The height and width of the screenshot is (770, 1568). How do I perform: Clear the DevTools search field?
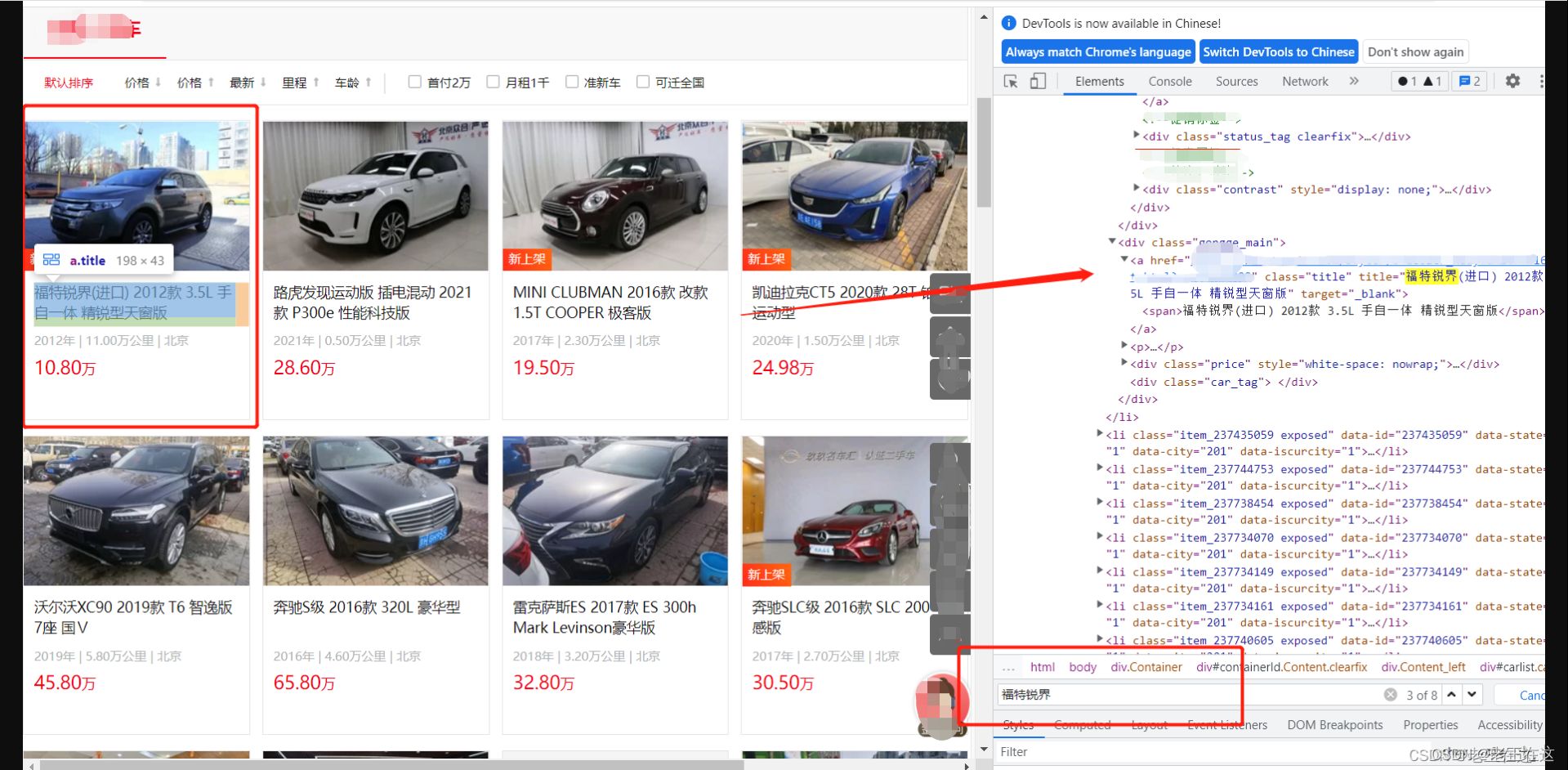pyautogui.click(x=1390, y=694)
